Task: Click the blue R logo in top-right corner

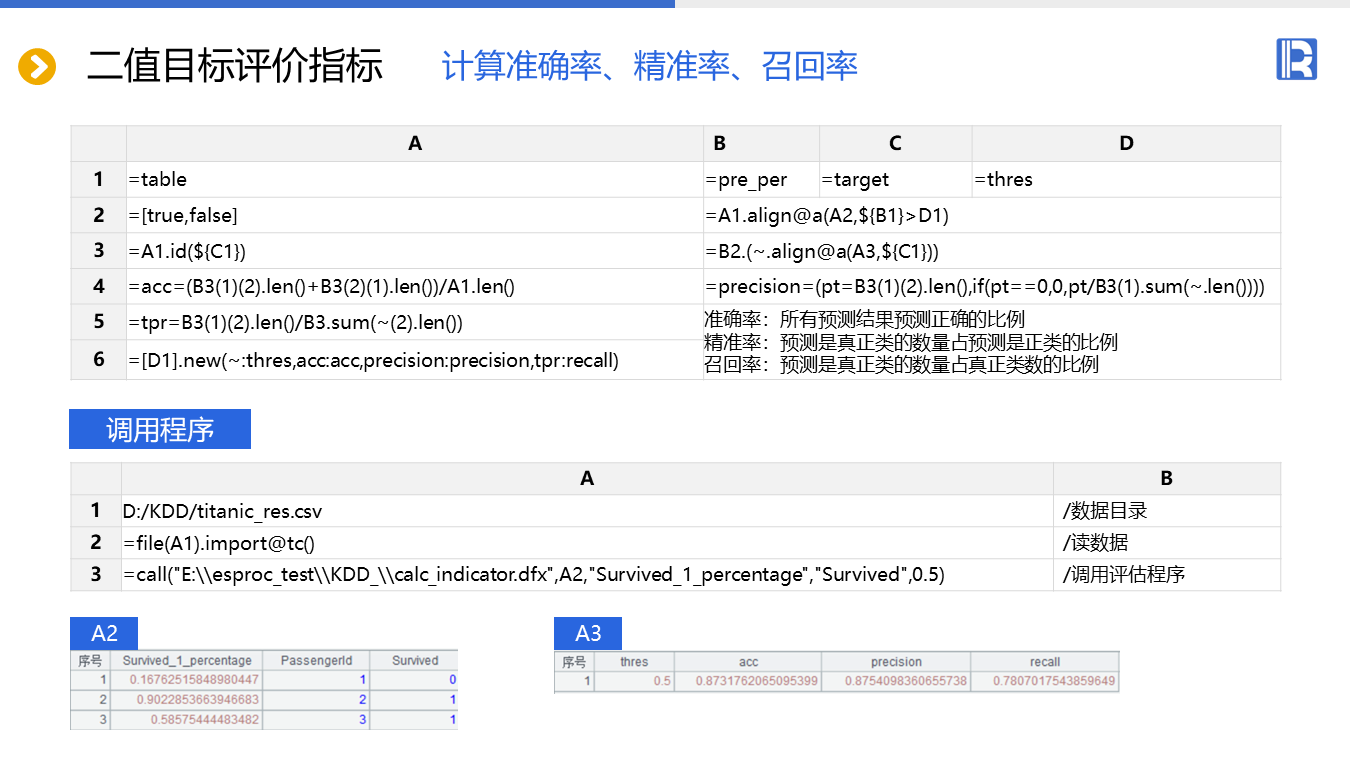Action: click(1296, 59)
